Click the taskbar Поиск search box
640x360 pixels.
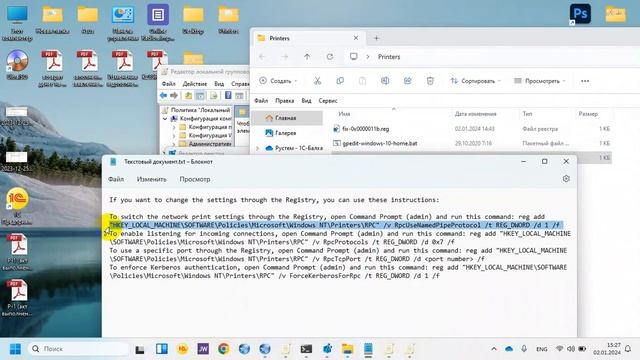tap(79, 349)
